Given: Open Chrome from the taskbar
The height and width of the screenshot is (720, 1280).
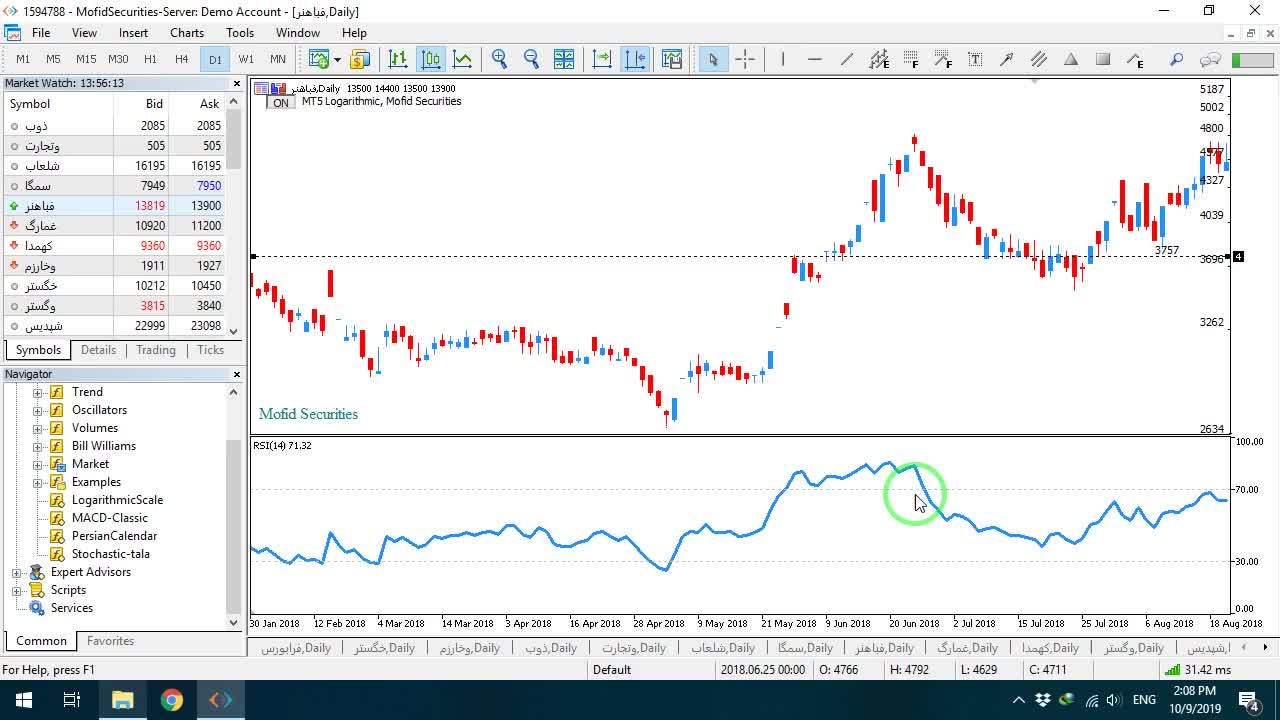Looking at the screenshot, I should (171, 699).
